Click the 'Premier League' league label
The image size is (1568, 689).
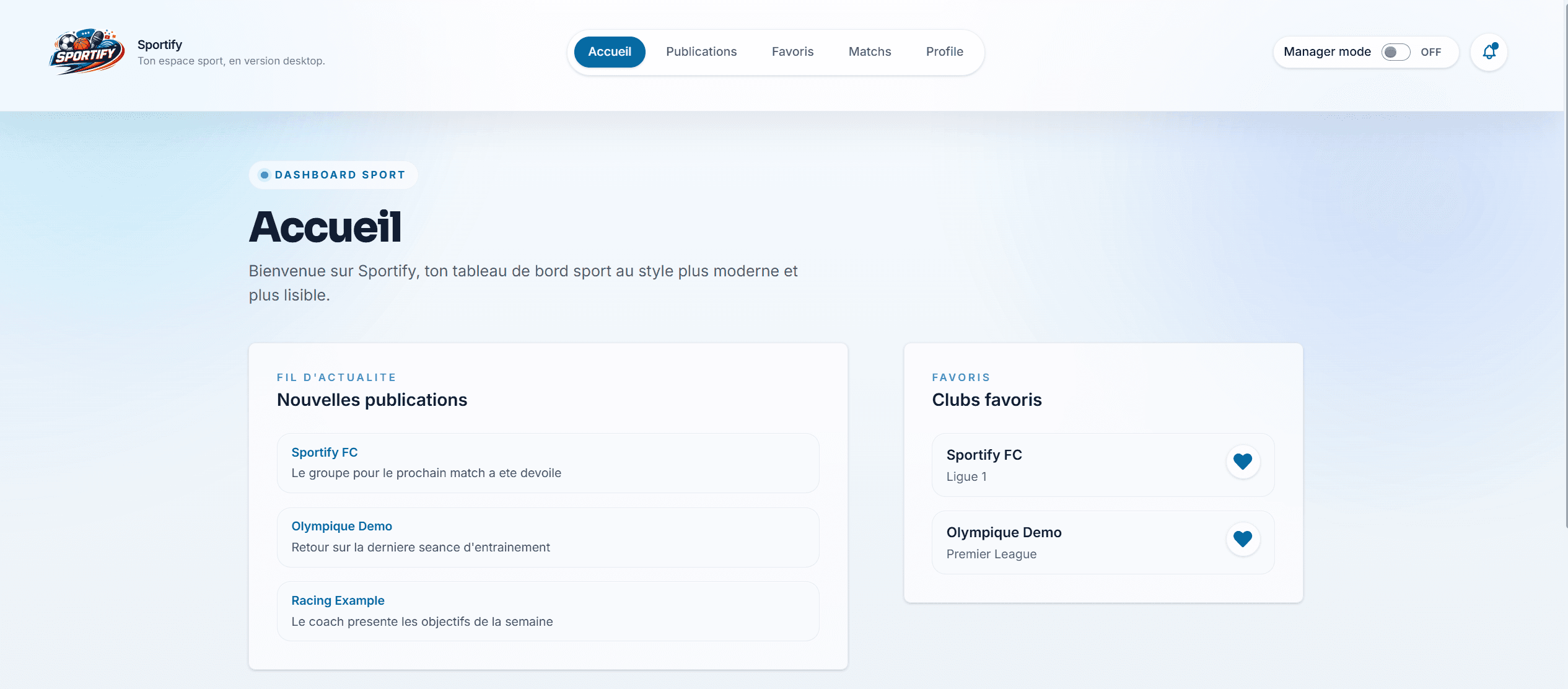pos(991,554)
